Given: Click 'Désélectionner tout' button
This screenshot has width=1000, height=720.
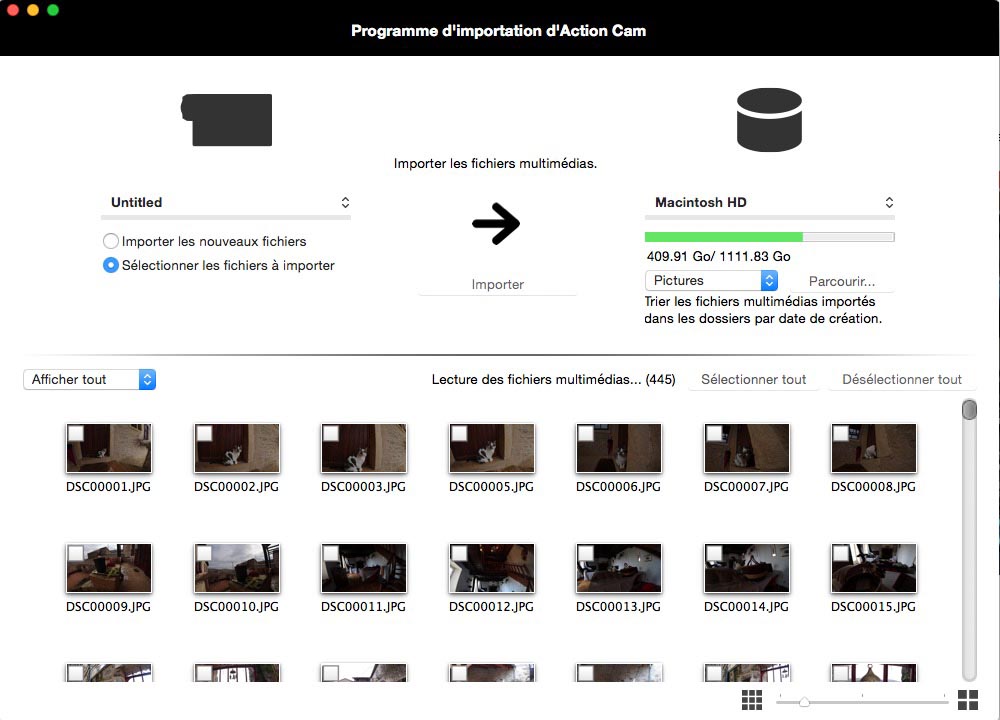Looking at the screenshot, I should point(902,379).
